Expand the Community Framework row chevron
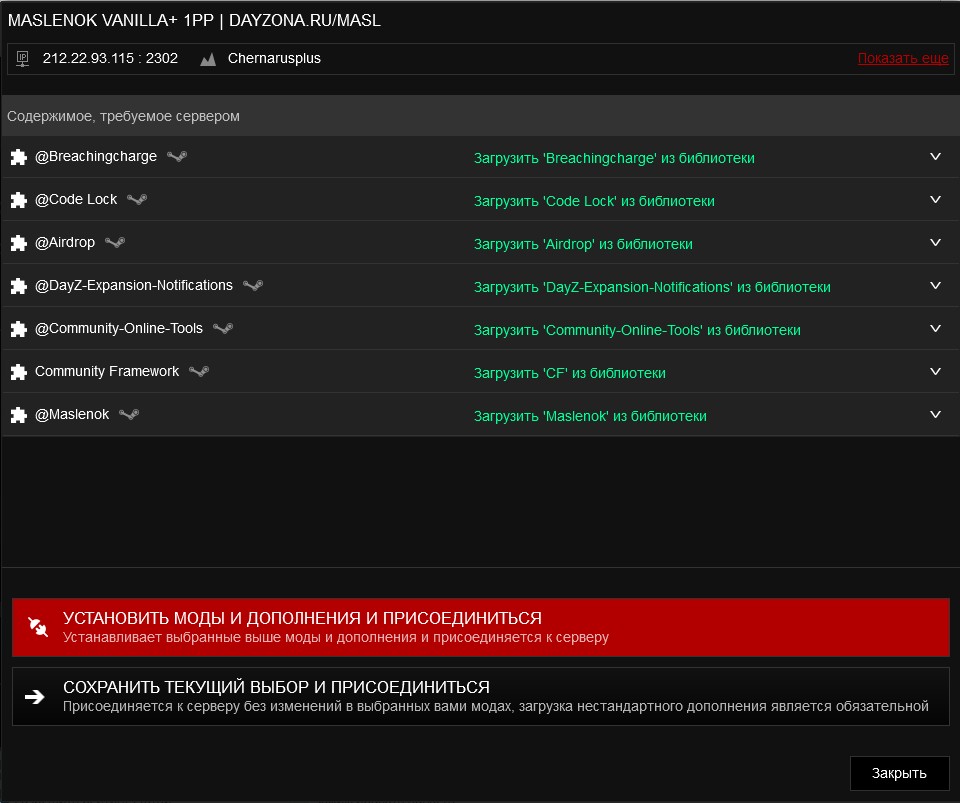Screen dimensions: 960x803 click(x=936, y=372)
